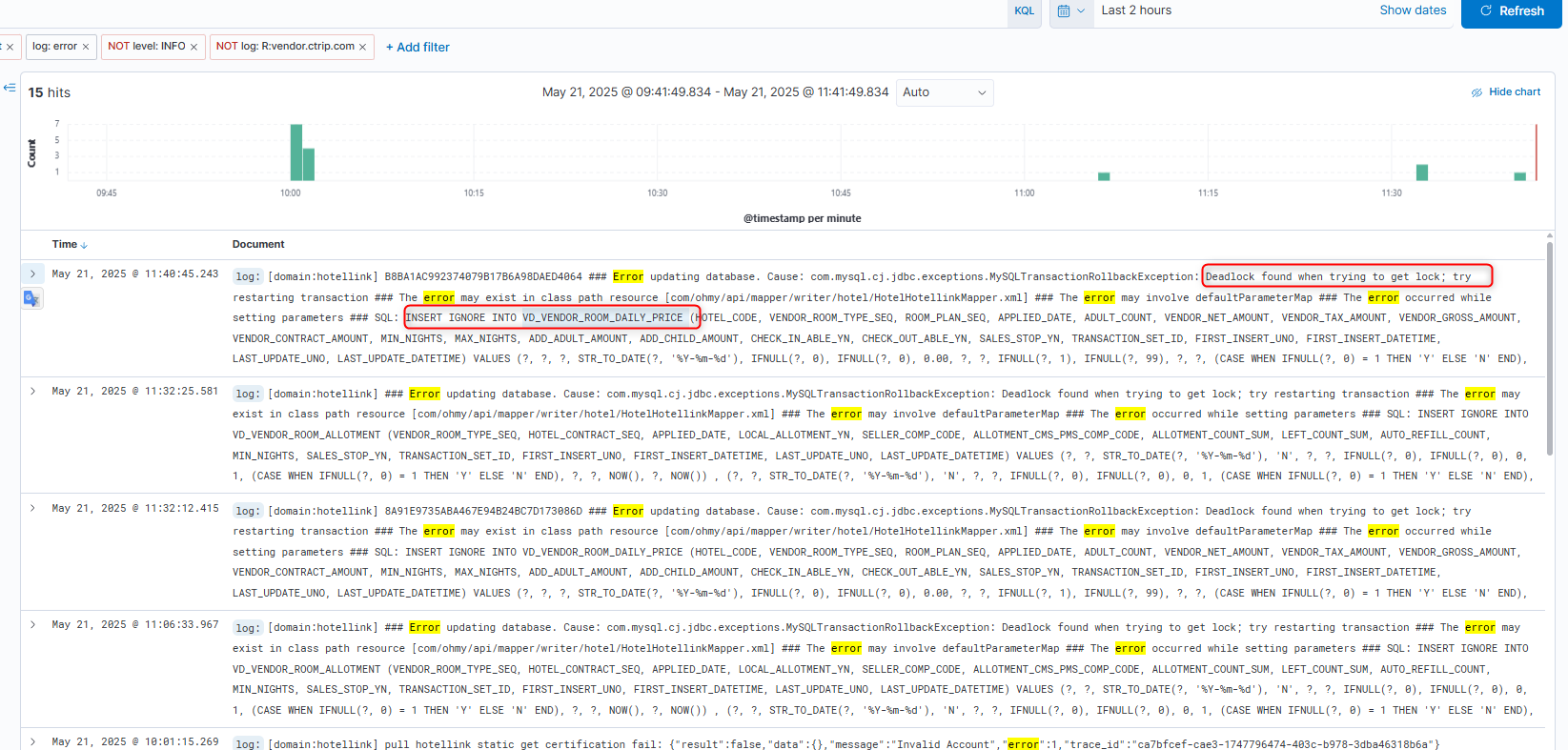1568x750 pixels.
Task: Remove the 'NOT log: R:vendor.ctrip.com' filter
Action: click(362, 47)
